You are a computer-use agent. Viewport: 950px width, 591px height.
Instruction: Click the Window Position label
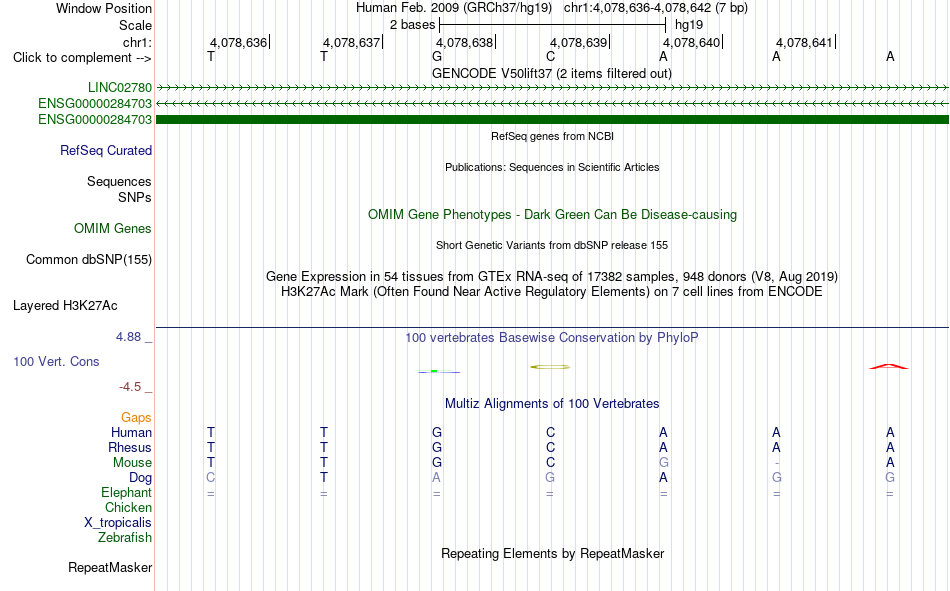click(x=104, y=8)
